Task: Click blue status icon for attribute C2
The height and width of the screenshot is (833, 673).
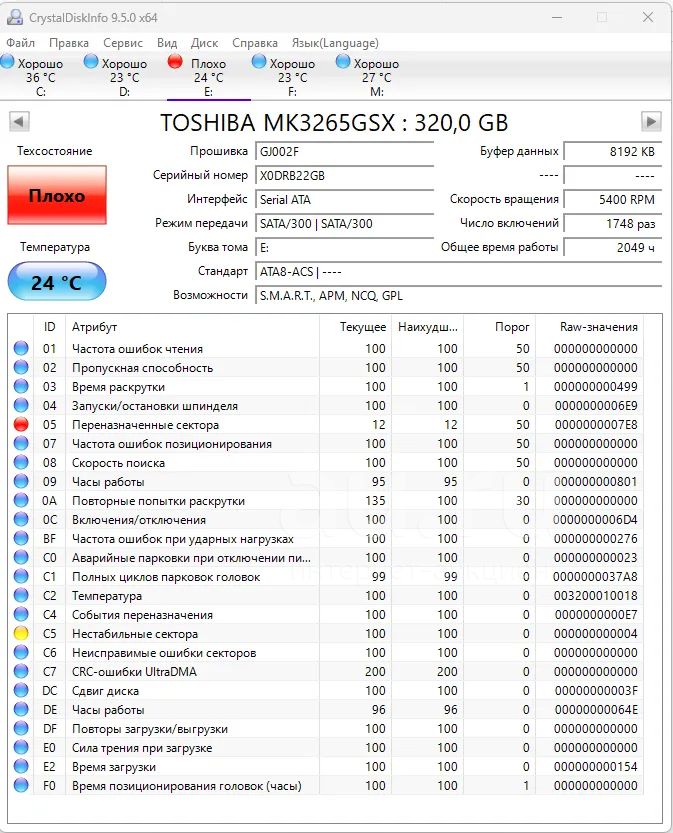Action: point(21,596)
